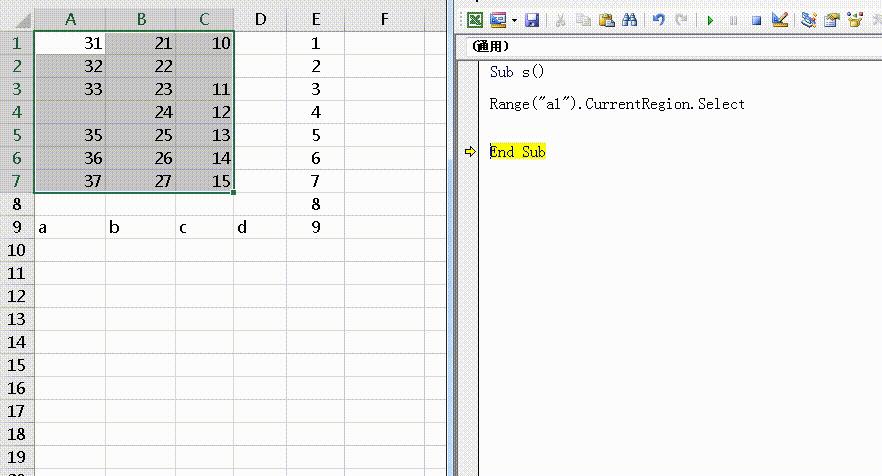
Task: Click the Sub s() code line
Action: [x=517, y=72]
